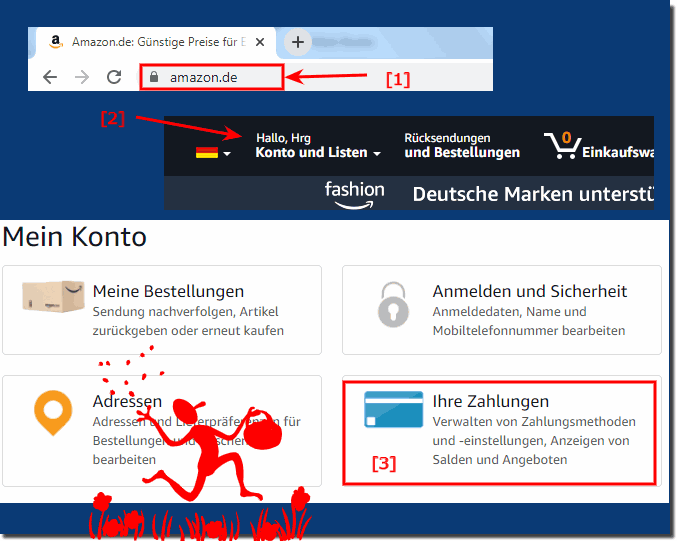The height and width of the screenshot is (541, 677).
Task: Click 'Sendung nachverfolgen, Artikel' description text
Action: pyautogui.click(x=185, y=312)
